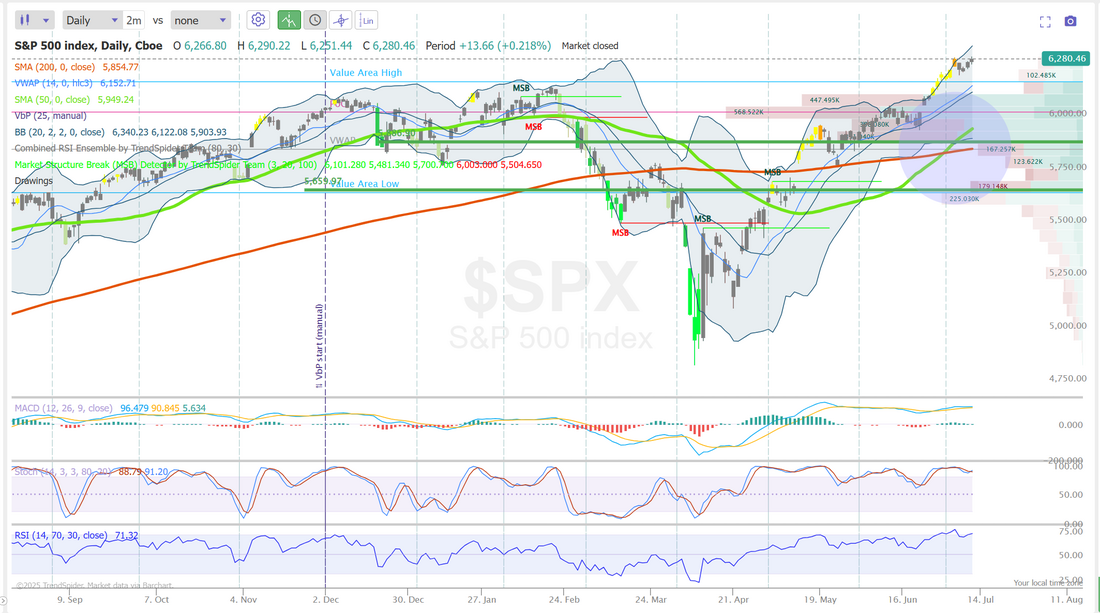Open chart settings gear icon
1100x613 pixels.
click(258, 20)
